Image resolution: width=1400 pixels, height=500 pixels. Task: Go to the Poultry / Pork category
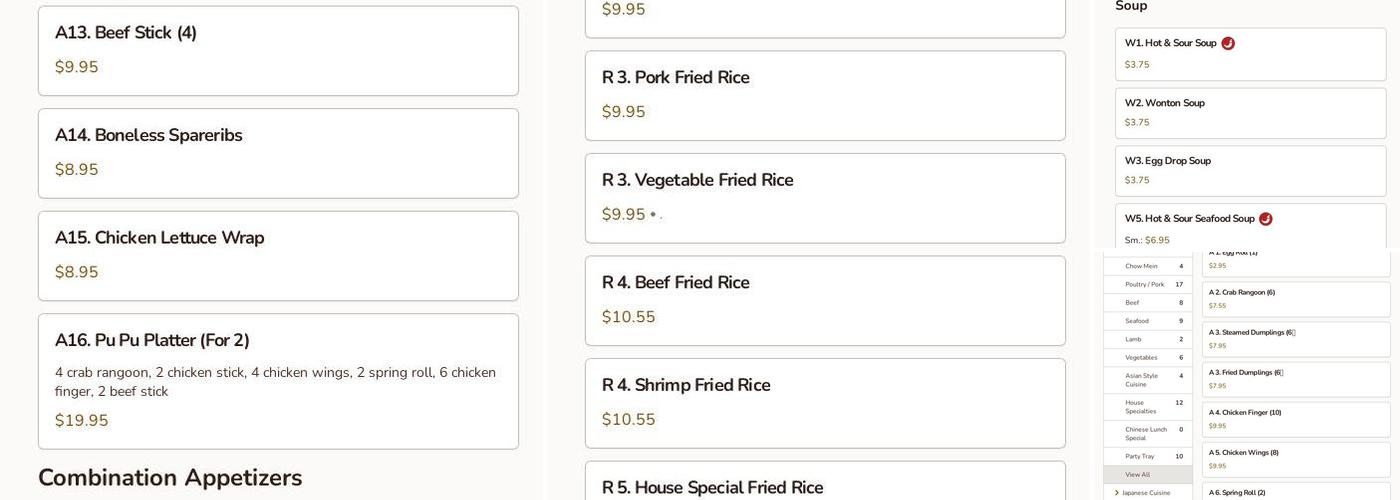pos(1147,284)
